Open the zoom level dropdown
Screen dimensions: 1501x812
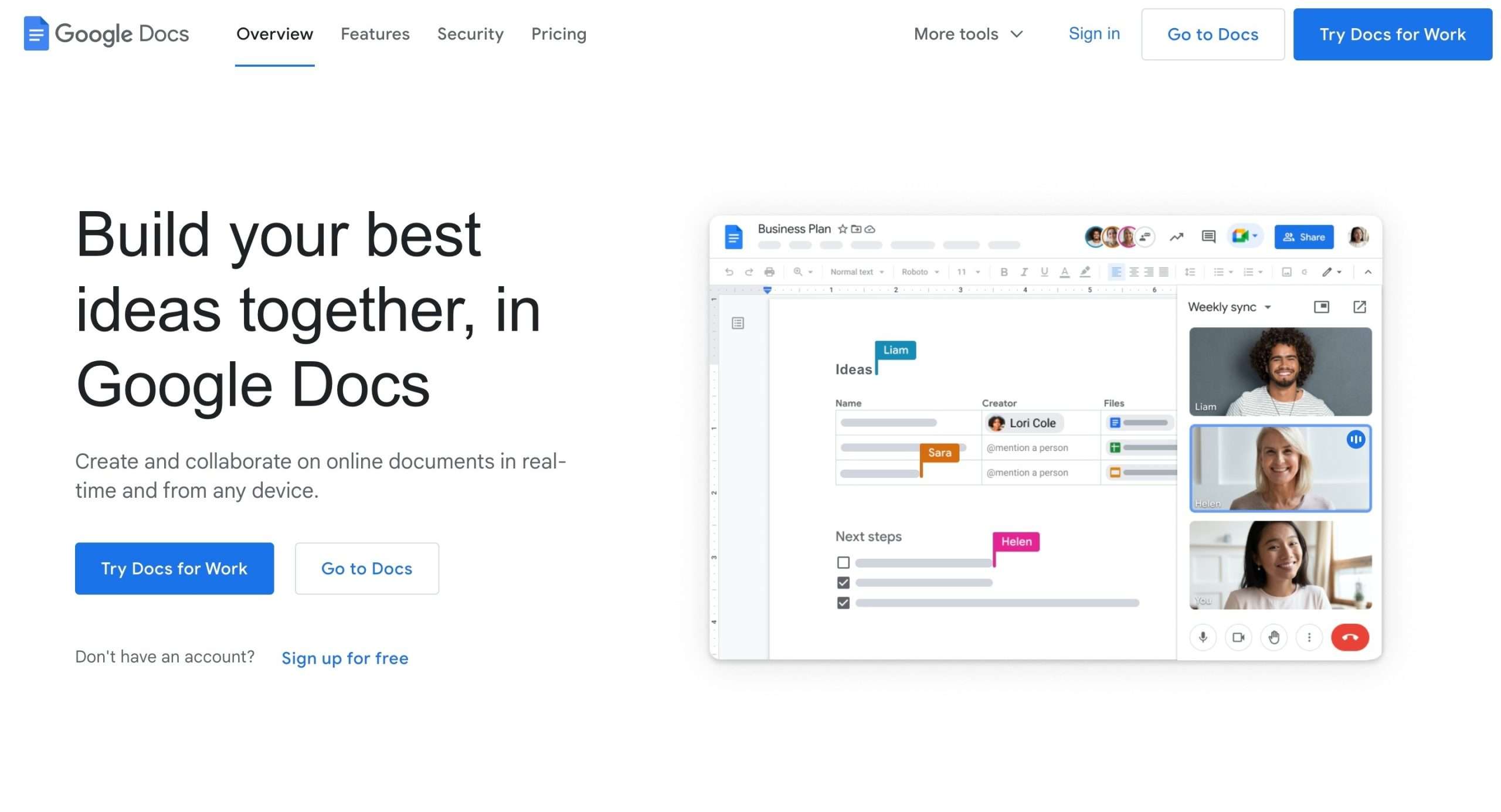(x=803, y=272)
